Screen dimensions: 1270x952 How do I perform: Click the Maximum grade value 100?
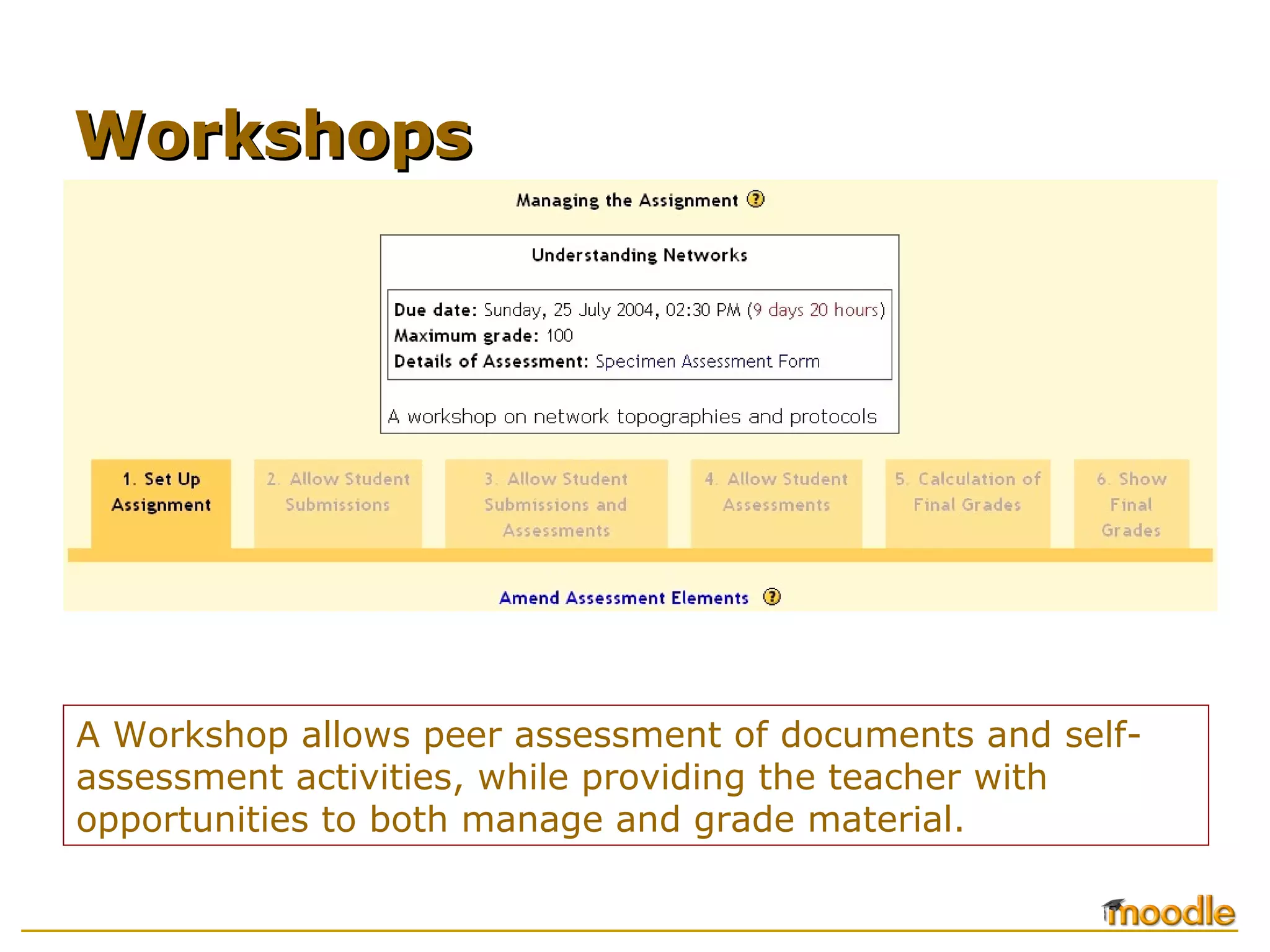pyautogui.click(x=559, y=336)
